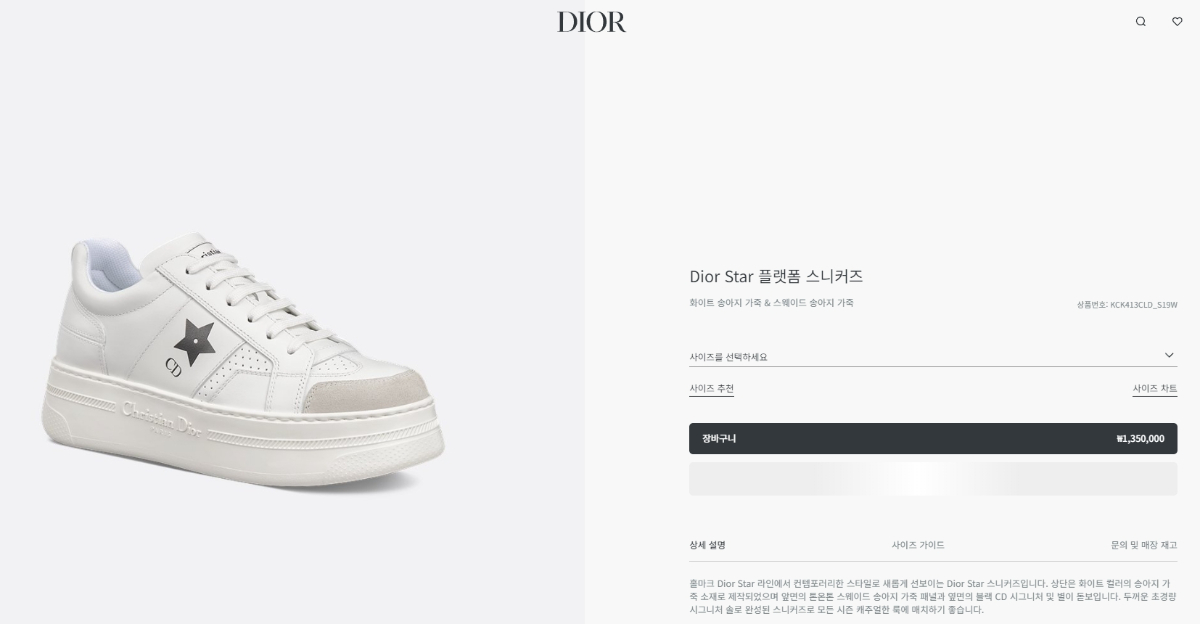Click the product description paragraph
This screenshot has height=624, width=1200.
(x=933, y=595)
